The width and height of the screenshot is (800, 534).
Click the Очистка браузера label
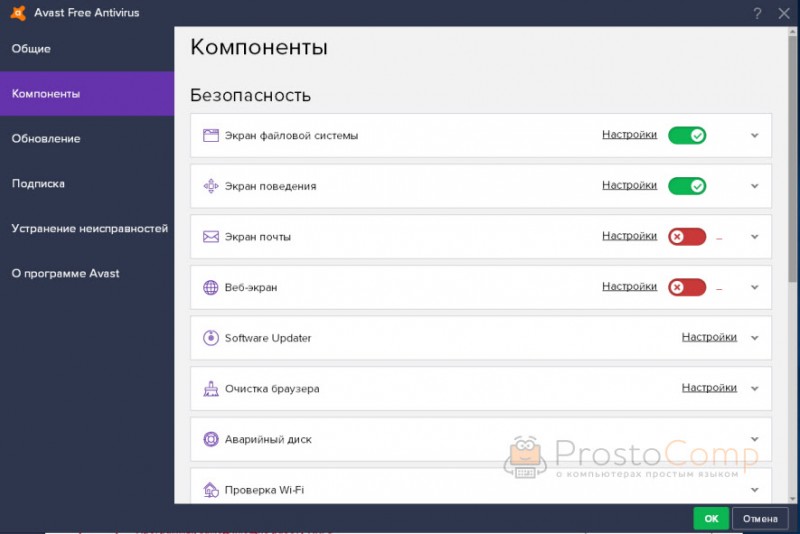[x=272, y=389]
